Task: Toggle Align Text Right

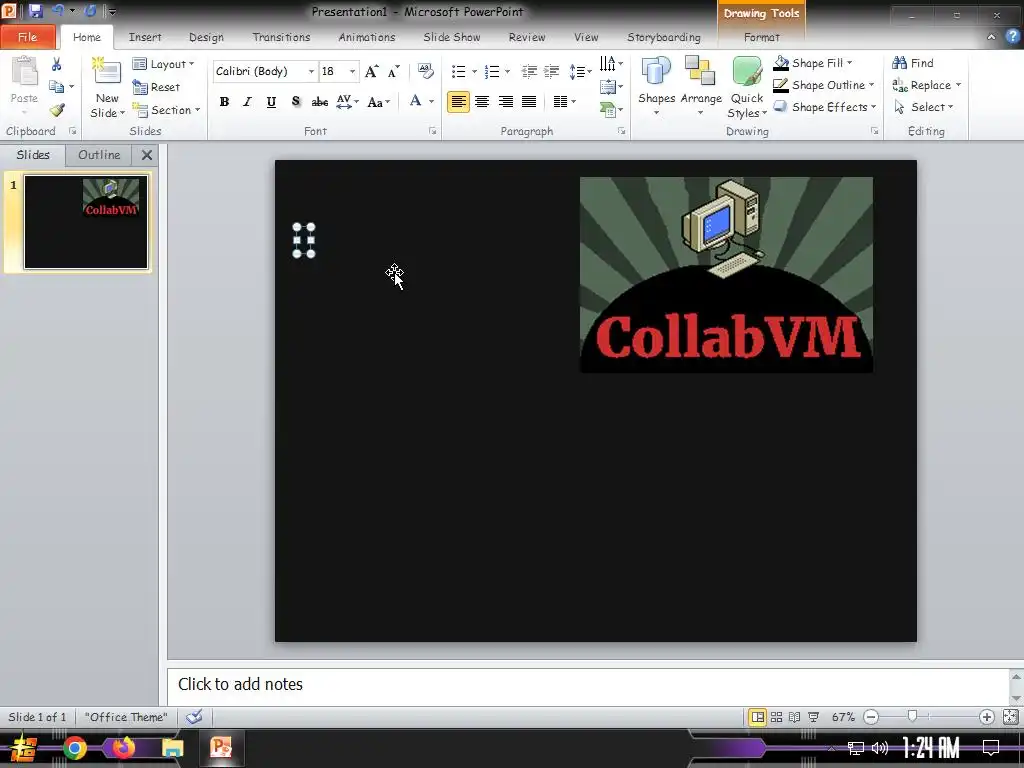Action: click(505, 102)
